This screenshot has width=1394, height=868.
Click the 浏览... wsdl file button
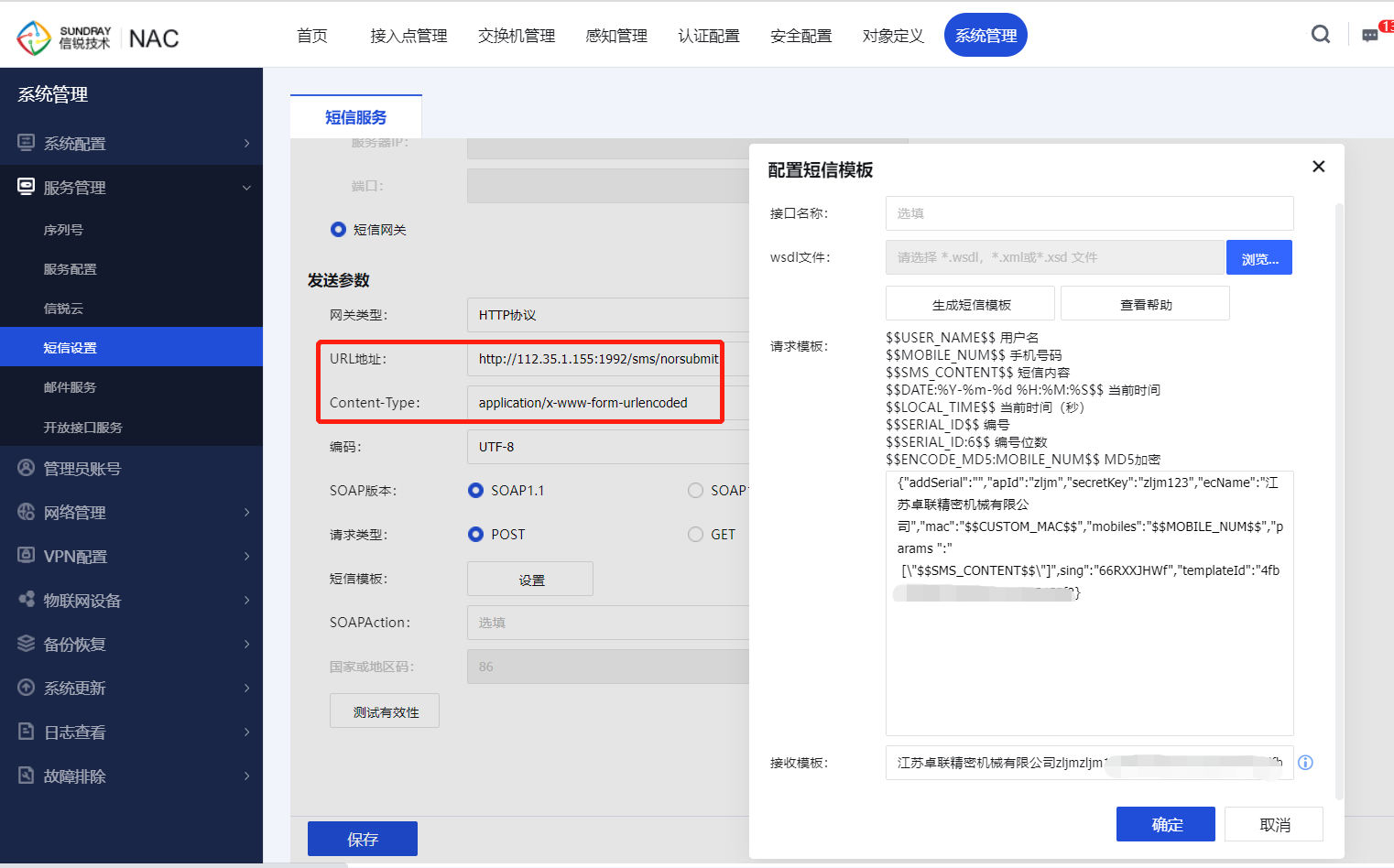coord(1259,257)
